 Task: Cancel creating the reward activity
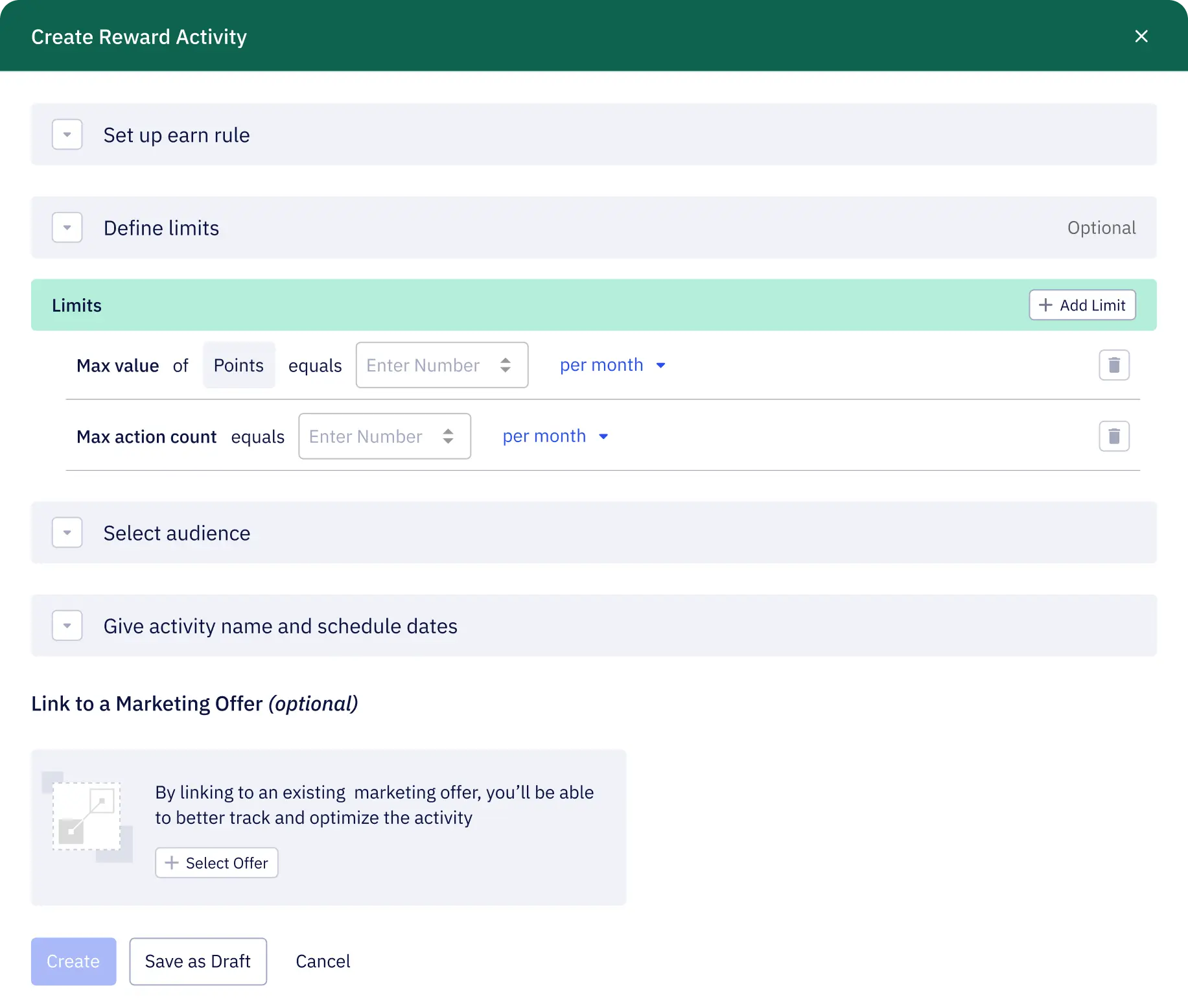323,961
